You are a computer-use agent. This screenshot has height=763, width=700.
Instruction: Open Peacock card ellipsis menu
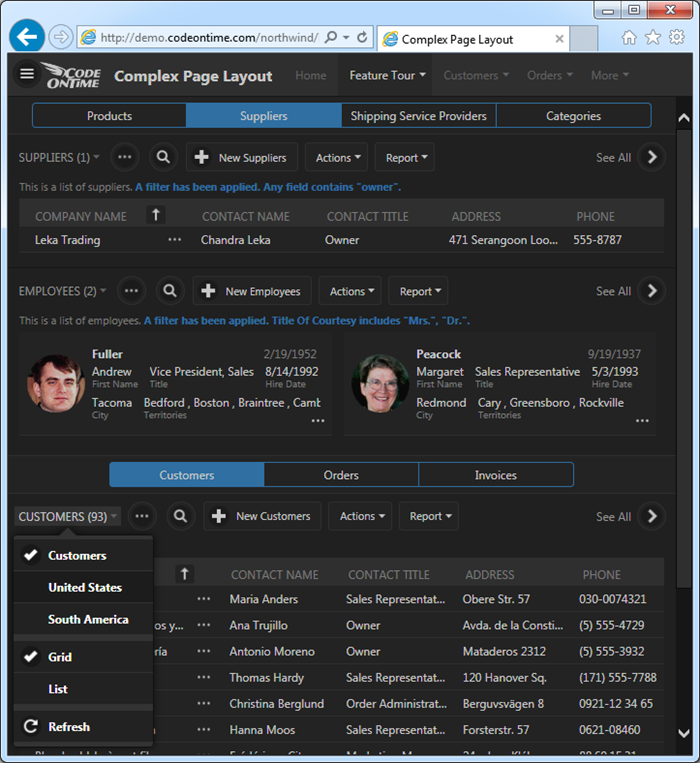(642, 420)
